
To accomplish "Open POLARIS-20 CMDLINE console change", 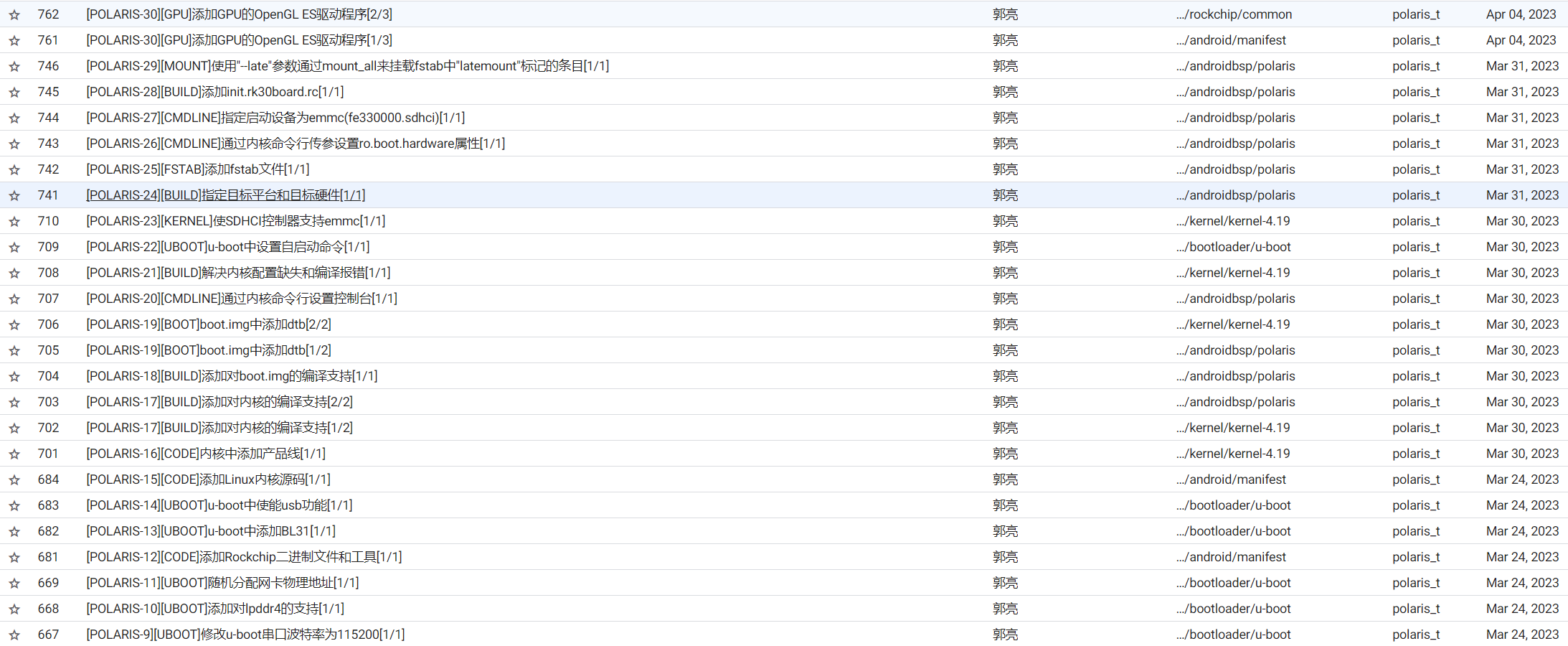I will click(x=241, y=299).
